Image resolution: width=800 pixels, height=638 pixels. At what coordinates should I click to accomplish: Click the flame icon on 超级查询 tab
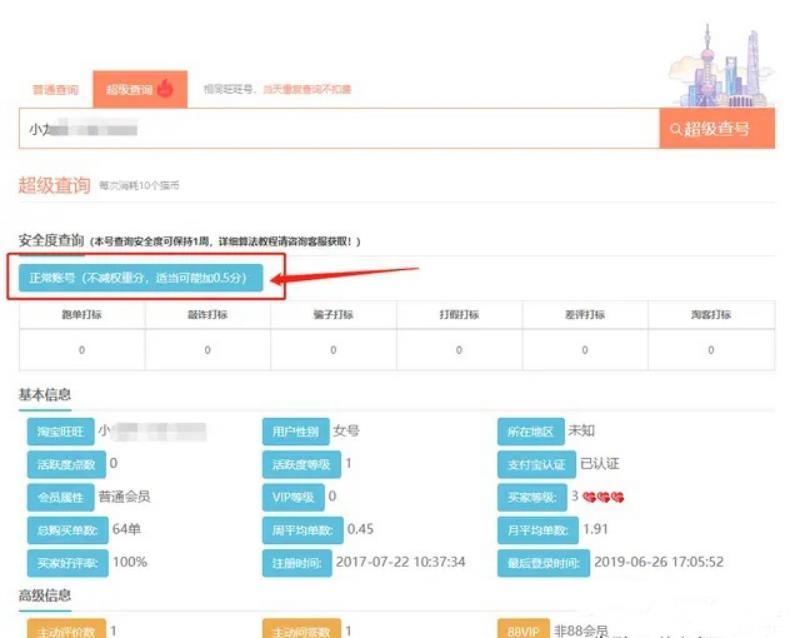[x=165, y=88]
